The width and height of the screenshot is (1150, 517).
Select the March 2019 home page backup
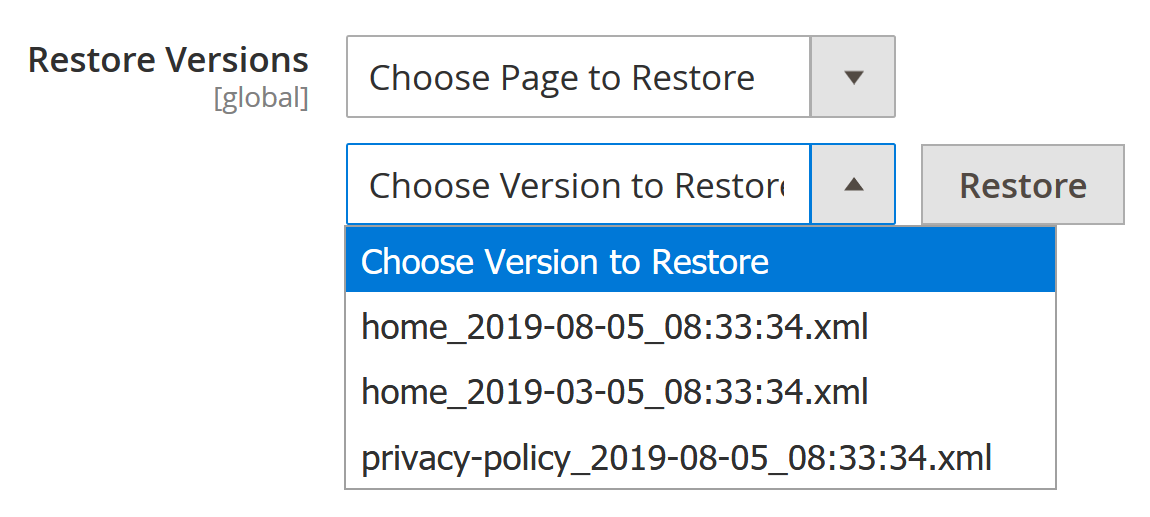click(x=614, y=391)
